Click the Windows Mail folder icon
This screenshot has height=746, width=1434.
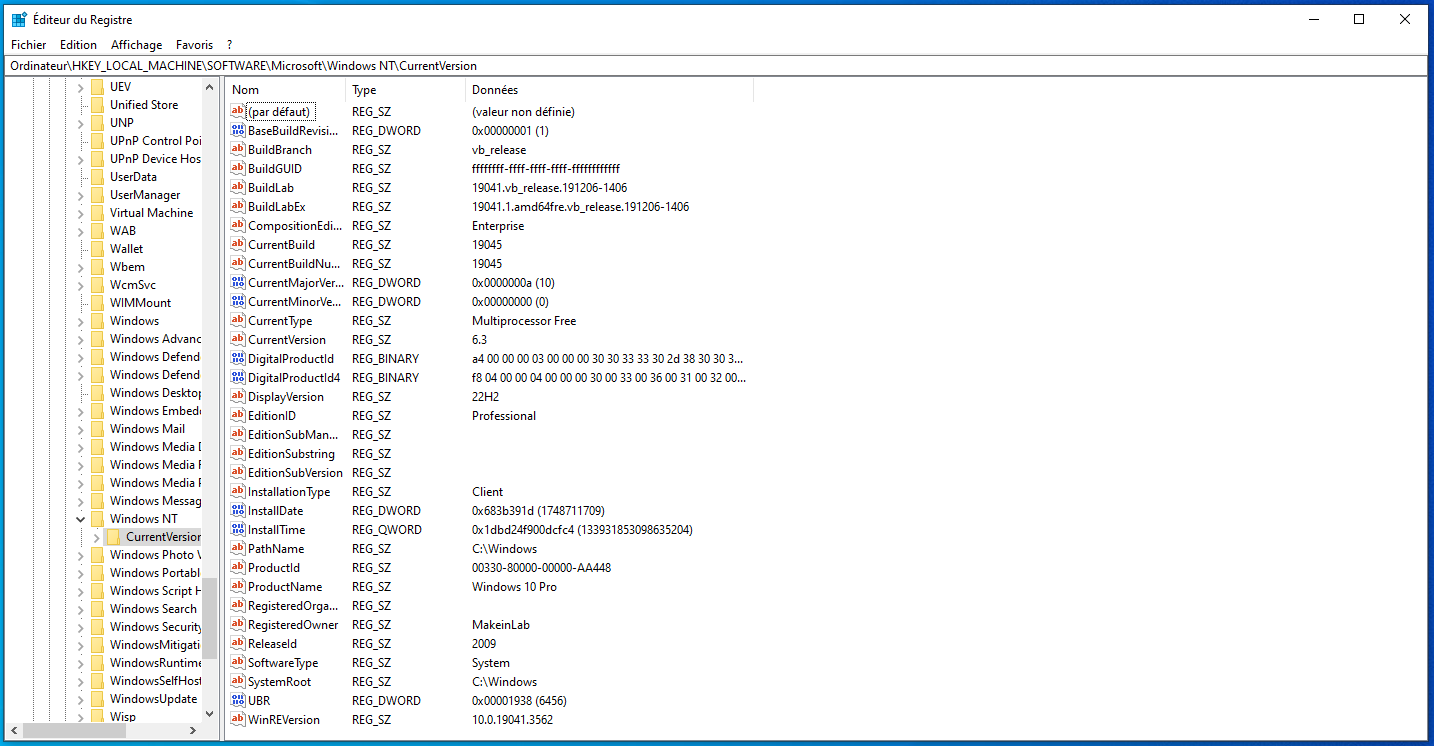pos(97,429)
